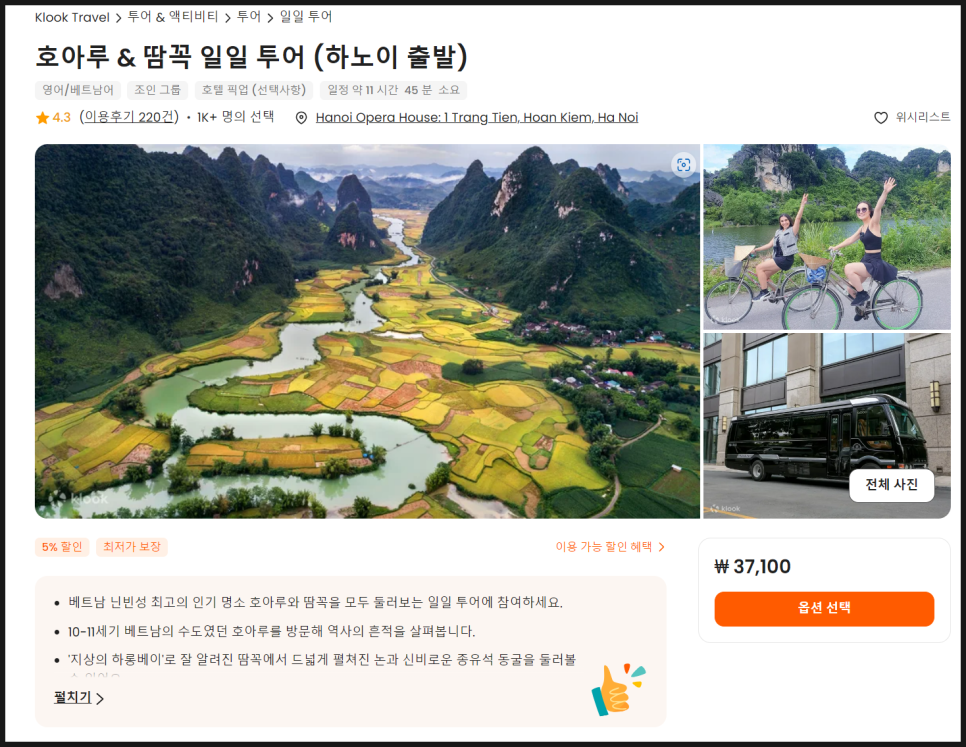Viewport: 966px width, 747px height.
Task: Click the image scan icon on main photo
Action: (x=683, y=165)
